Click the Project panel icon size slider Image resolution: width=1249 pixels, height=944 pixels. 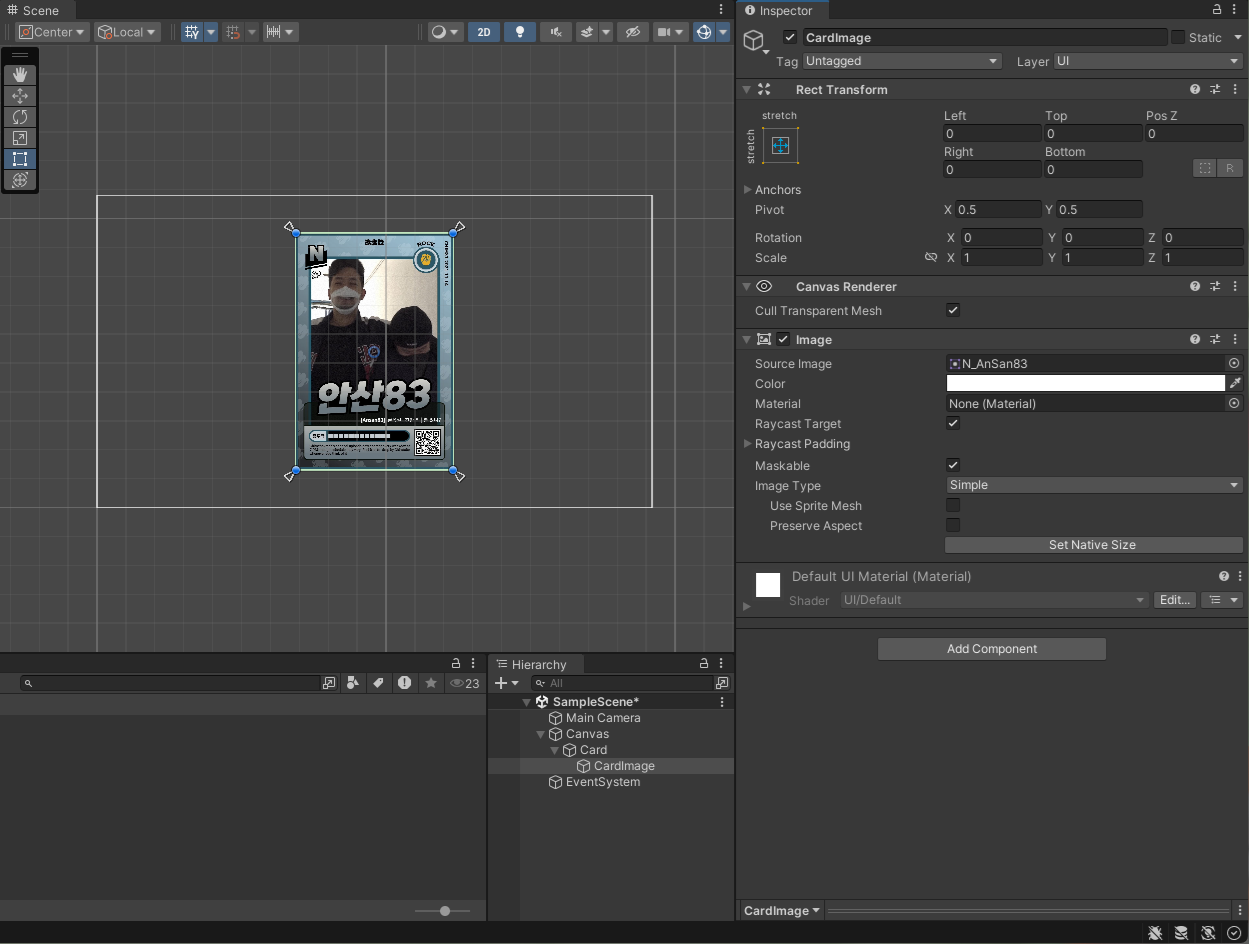445,911
